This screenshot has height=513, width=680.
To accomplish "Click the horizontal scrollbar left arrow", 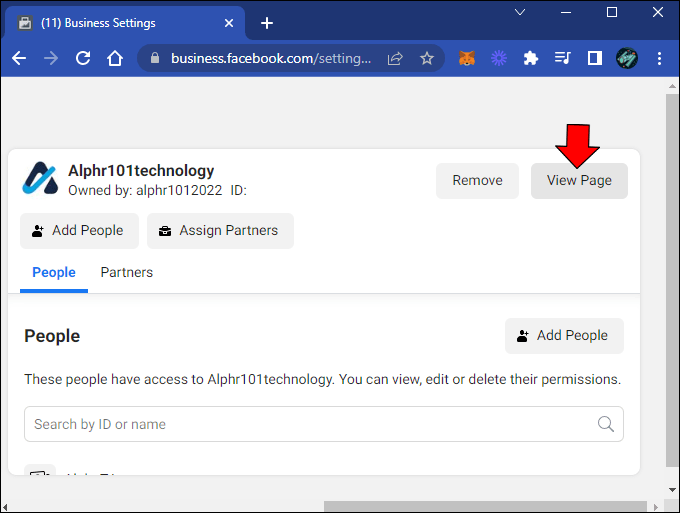I will (5, 507).
